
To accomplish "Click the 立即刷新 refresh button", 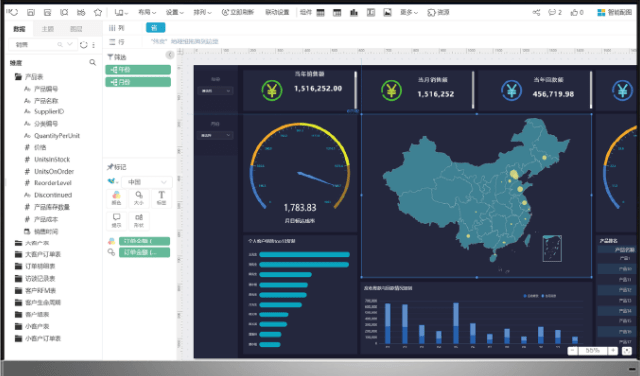I will coord(238,13).
